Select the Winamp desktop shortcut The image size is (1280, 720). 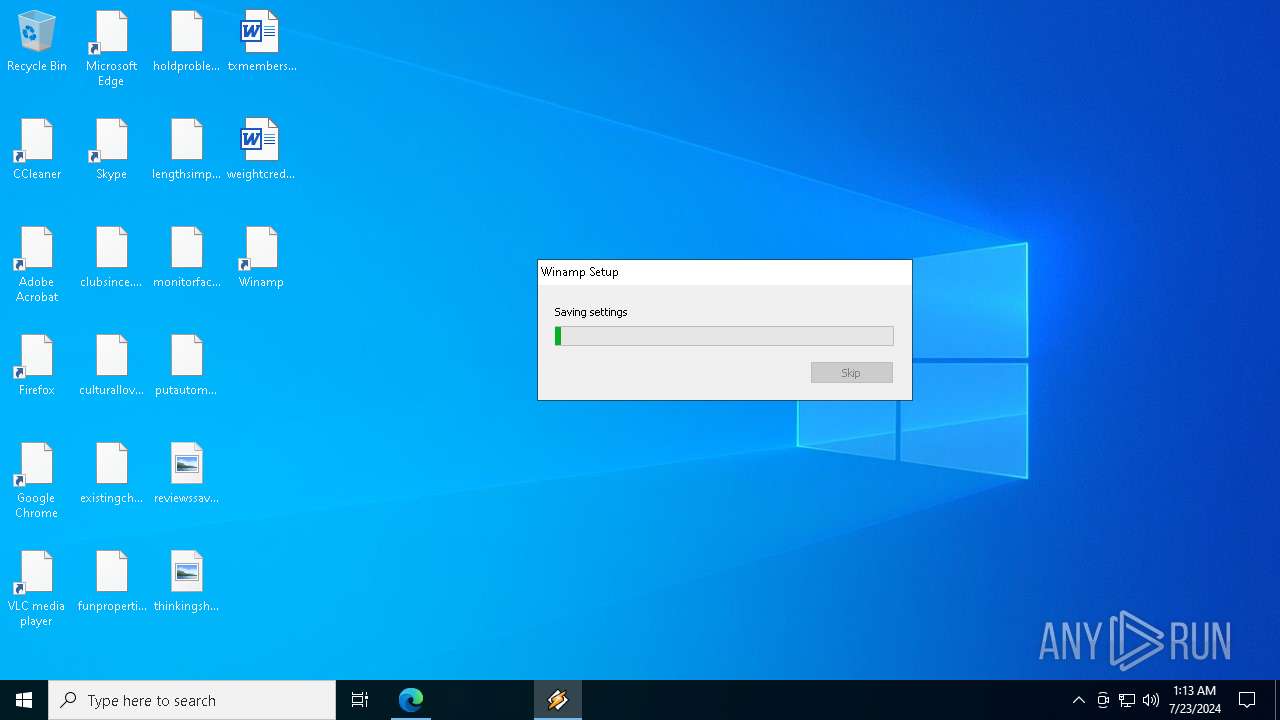pos(261,258)
